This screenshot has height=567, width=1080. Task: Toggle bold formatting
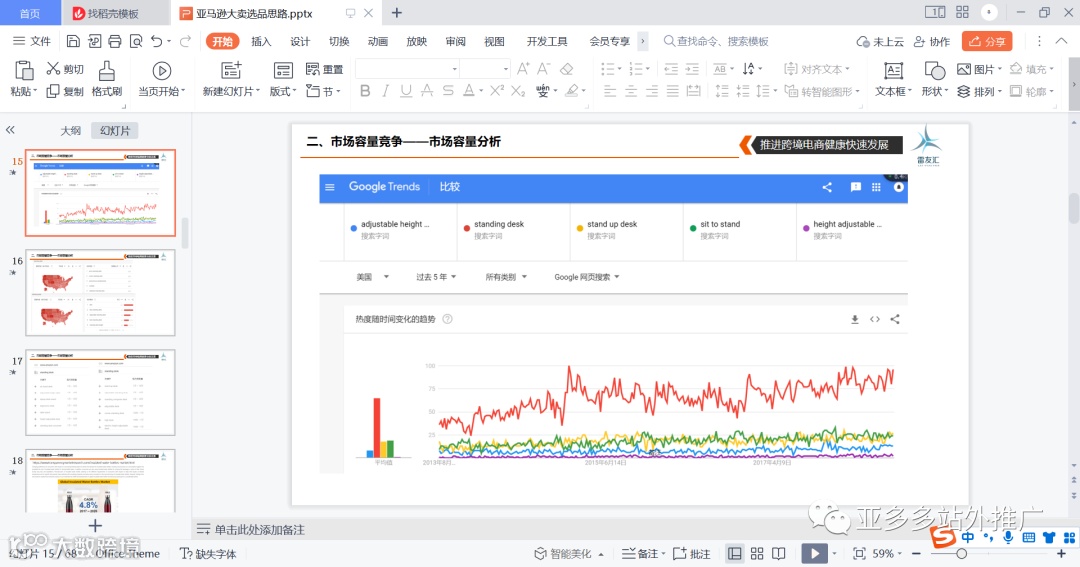pos(365,91)
